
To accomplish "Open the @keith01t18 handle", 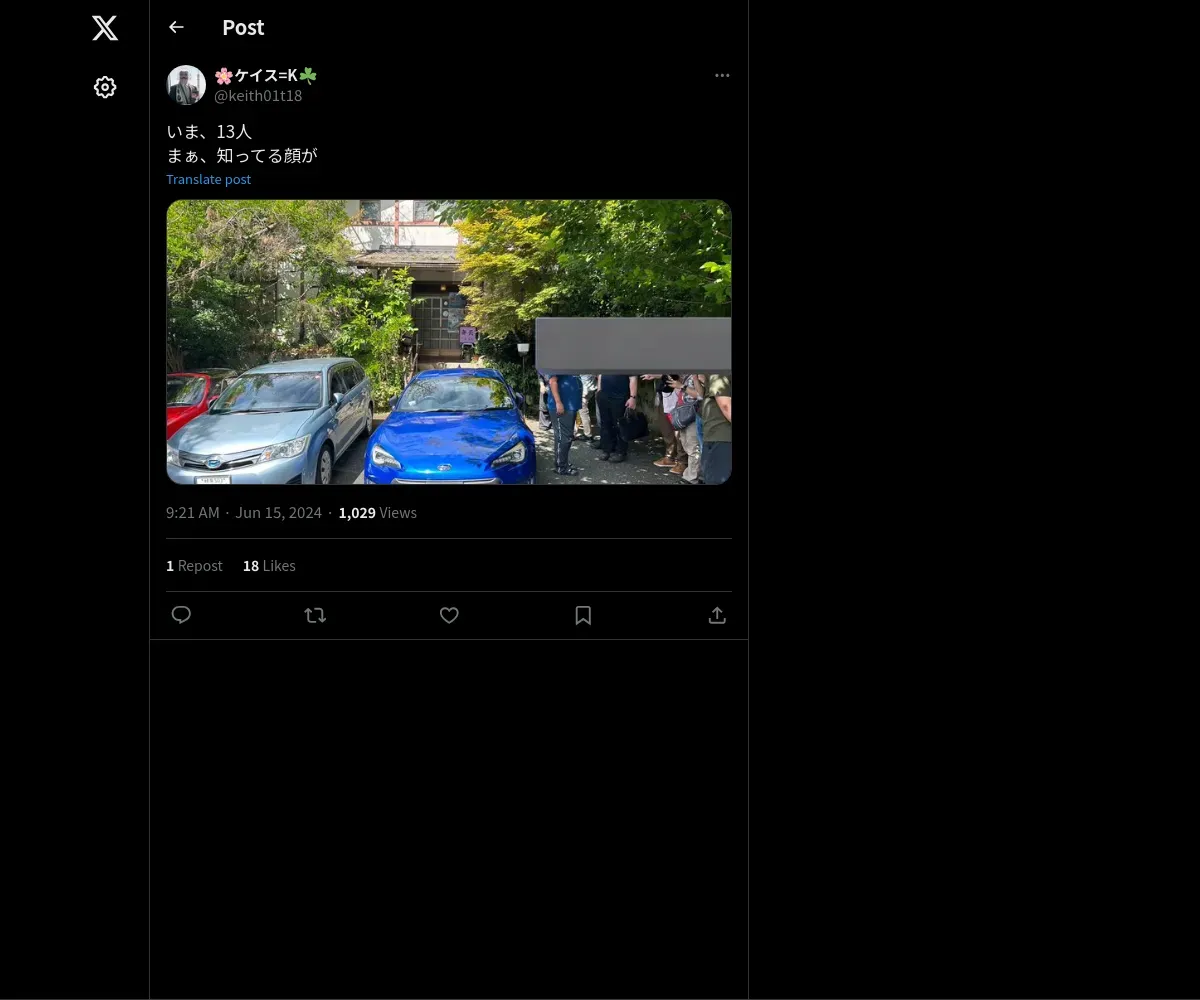I will tap(258, 96).
